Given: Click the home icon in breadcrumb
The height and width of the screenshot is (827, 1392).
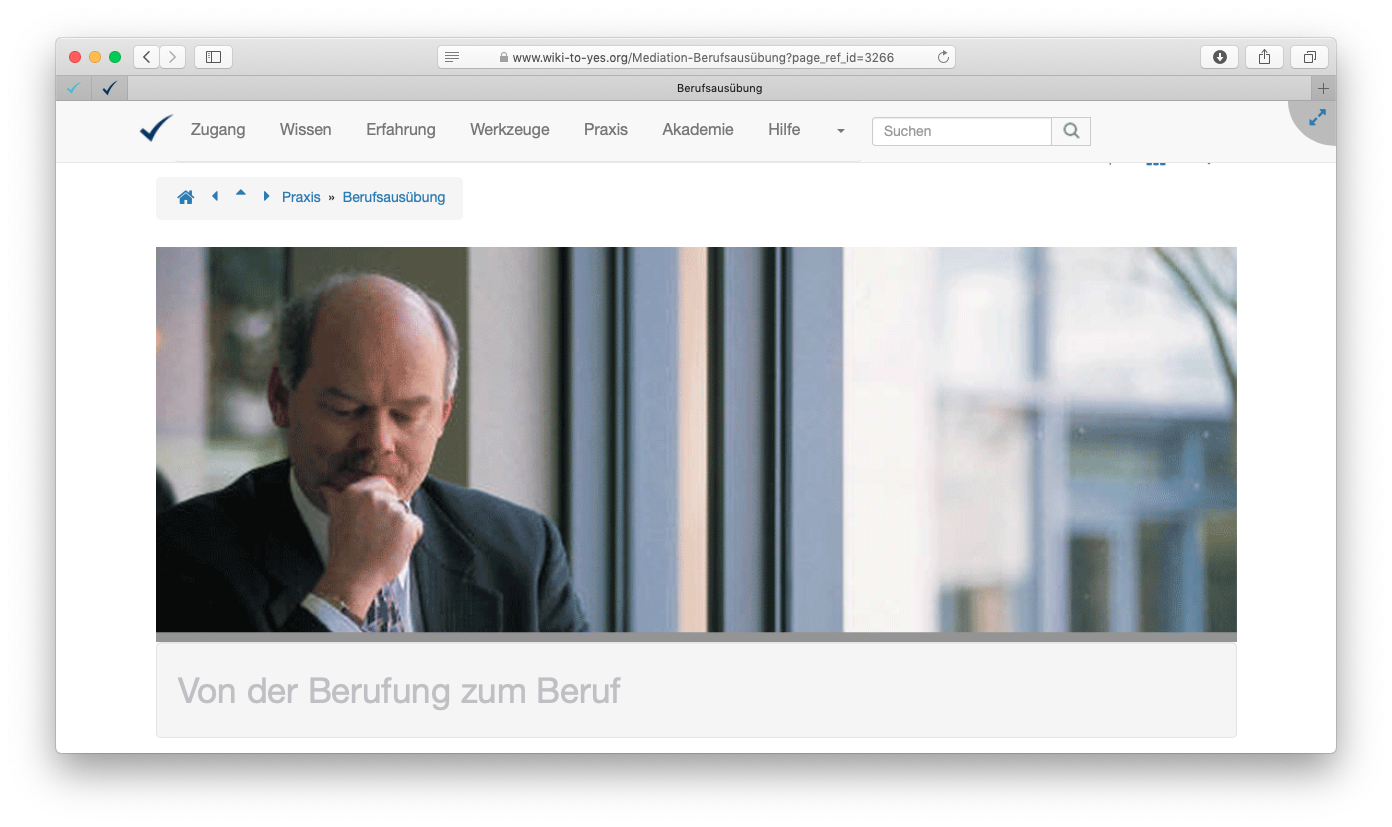Looking at the screenshot, I should pos(185,198).
